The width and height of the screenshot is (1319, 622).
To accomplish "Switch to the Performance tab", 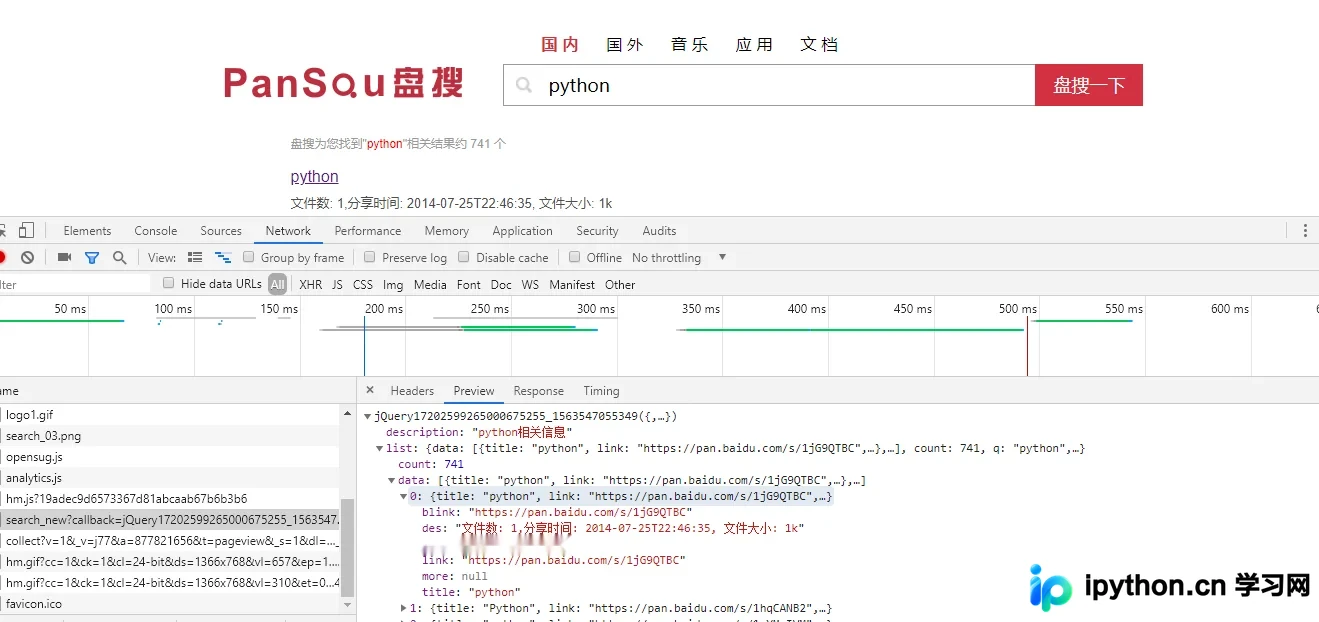I will (368, 231).
